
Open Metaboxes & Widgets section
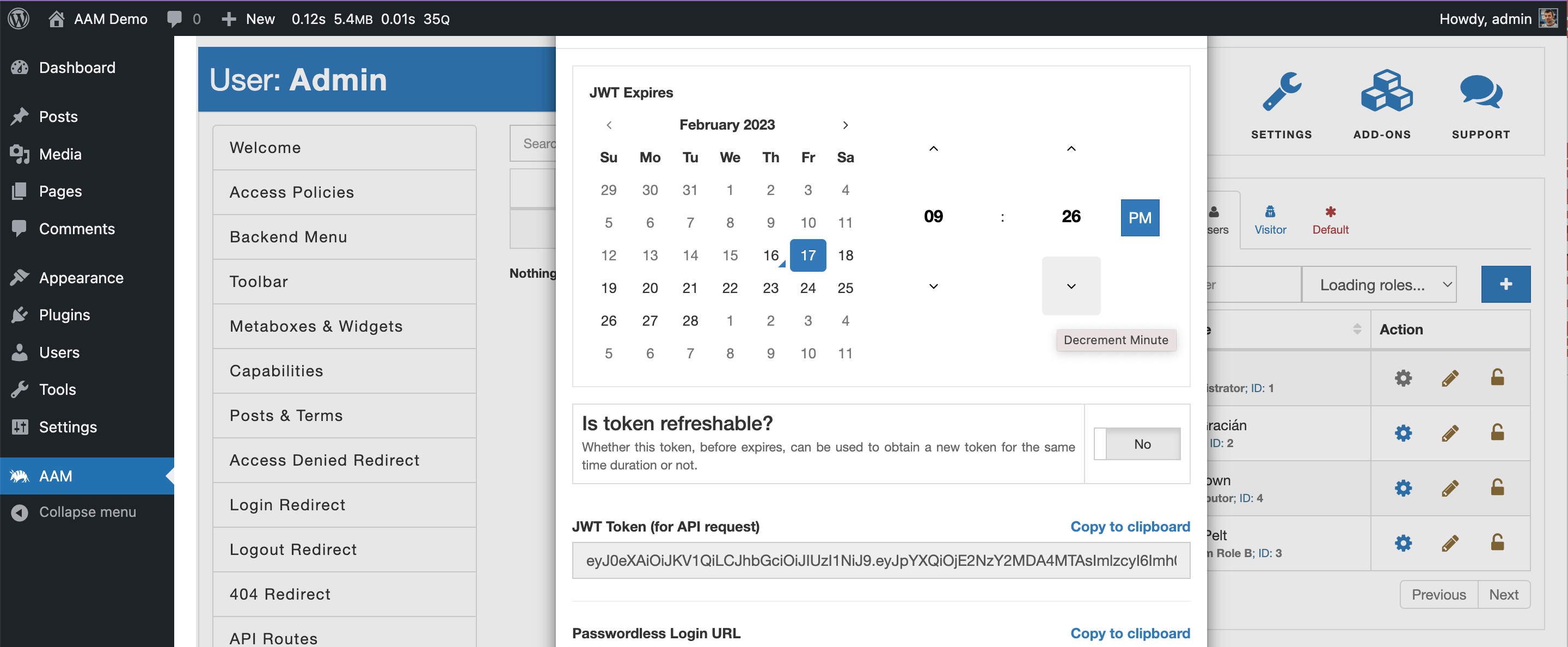[x=344, y=326]
